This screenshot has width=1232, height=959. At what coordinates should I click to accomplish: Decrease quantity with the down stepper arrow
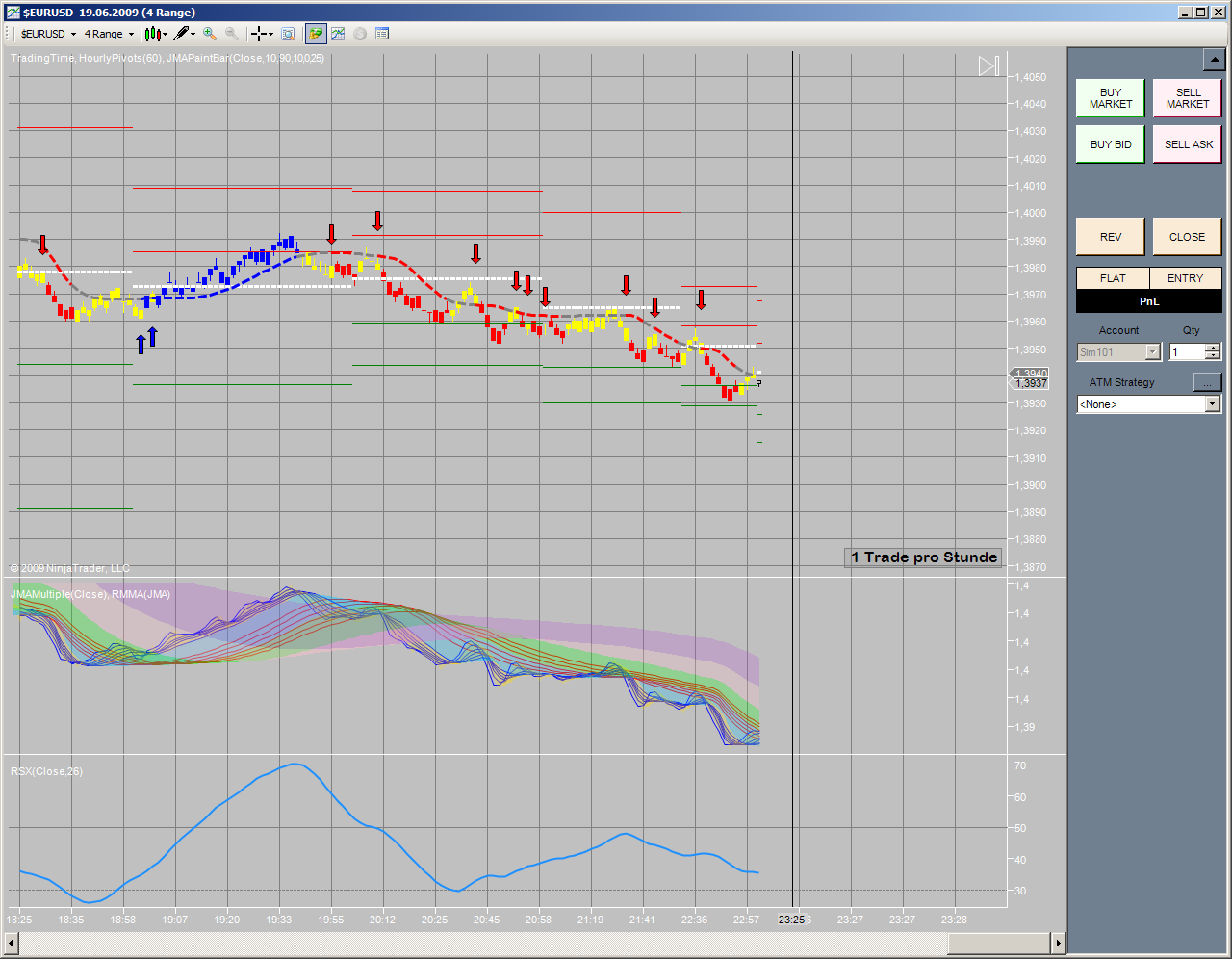(1213, 357)
